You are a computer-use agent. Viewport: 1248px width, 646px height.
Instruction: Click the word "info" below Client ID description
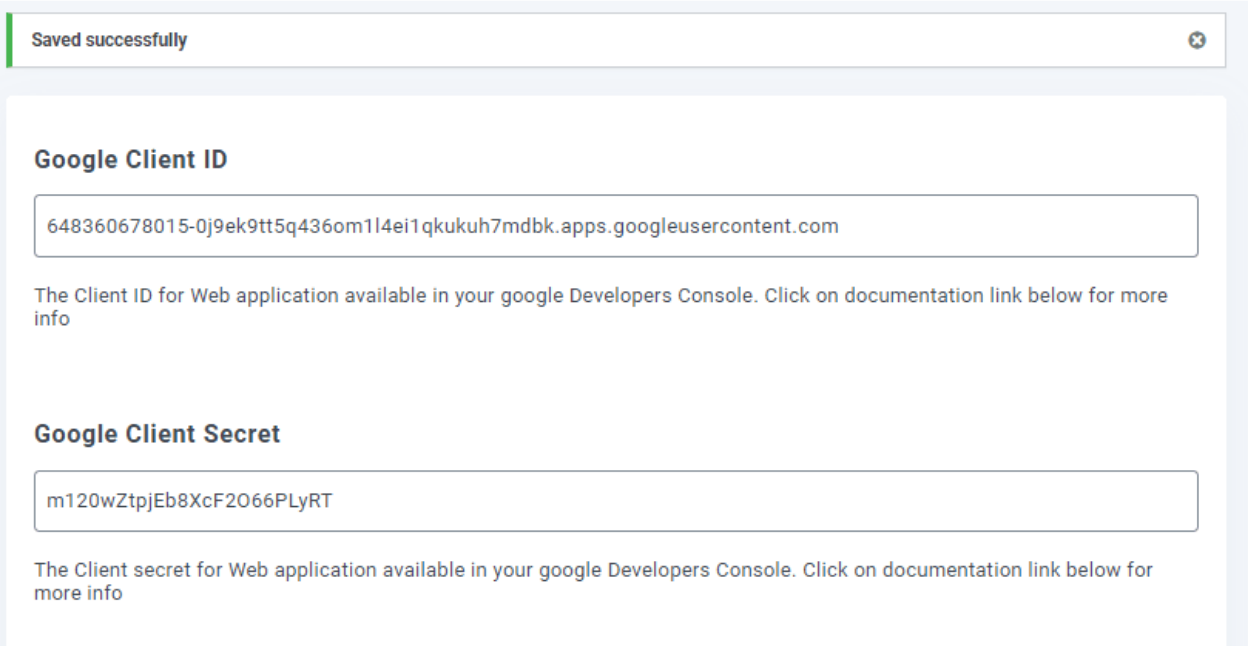pyautogui.click(x=51, y=320)
